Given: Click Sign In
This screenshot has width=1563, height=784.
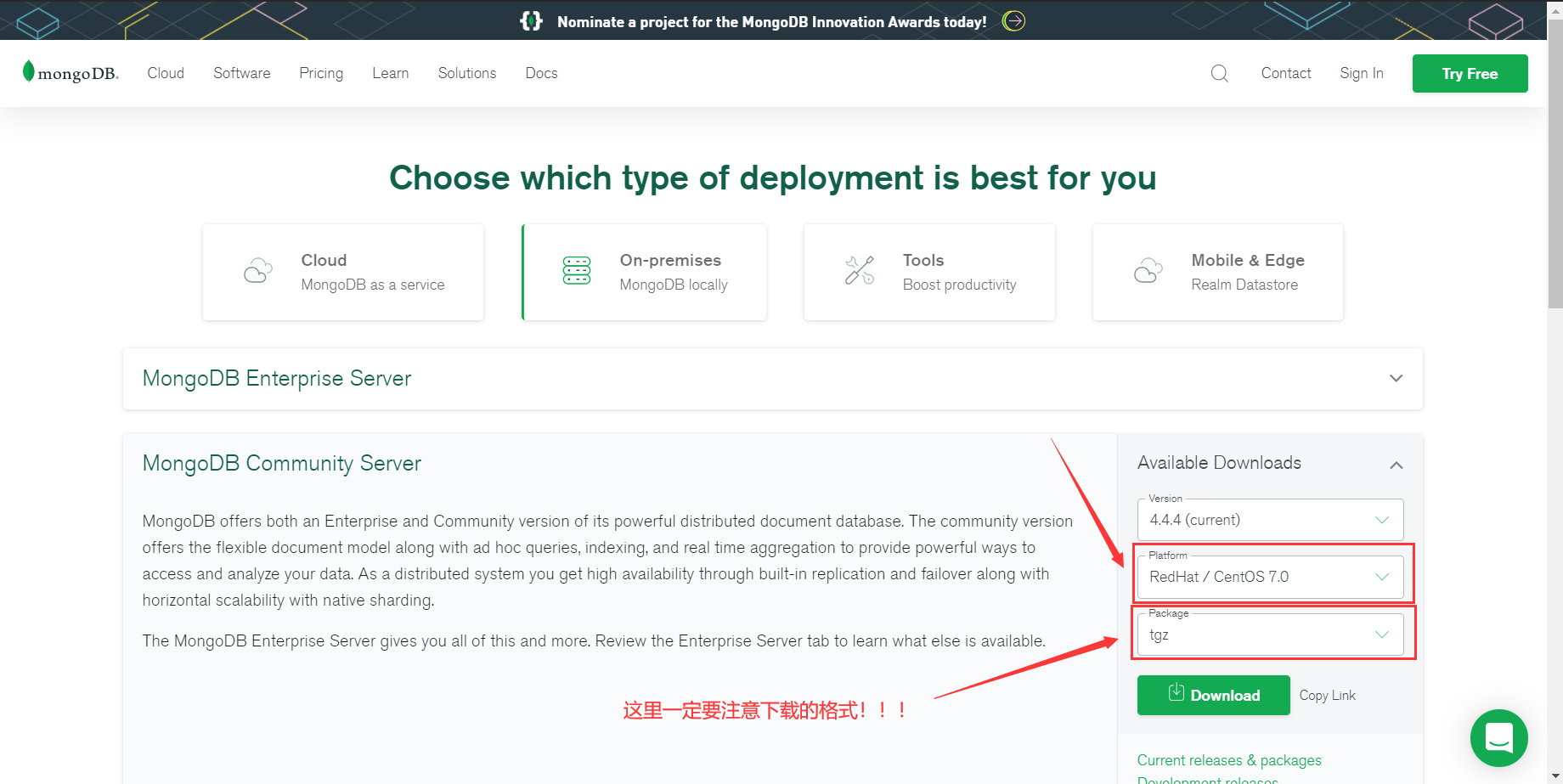Looking at the screenshot, I should point(1362,73).
